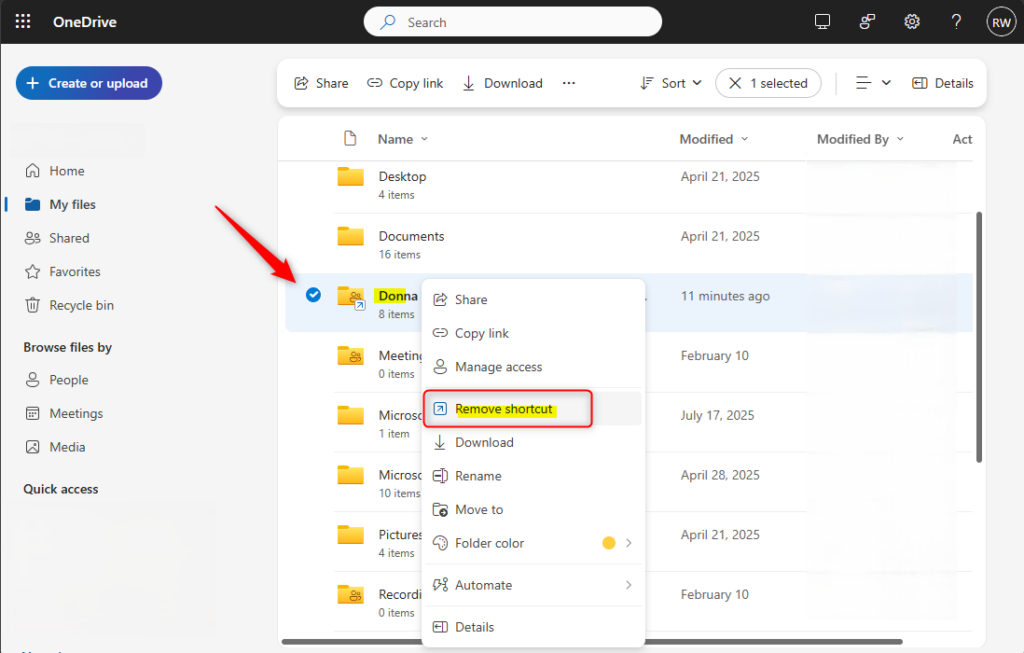This screenshot has height=653, width=1024.
Task: Open the Settings gear icon
Action: pyautogui.click(x=912, y=22)
